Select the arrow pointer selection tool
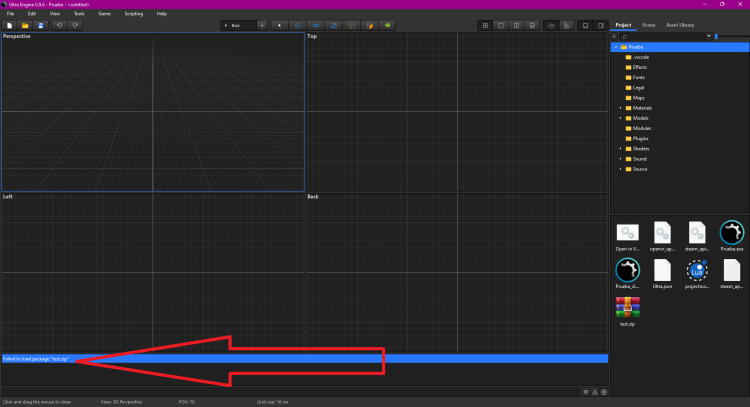This screenshot has height=407, width=750. [280, 24]
